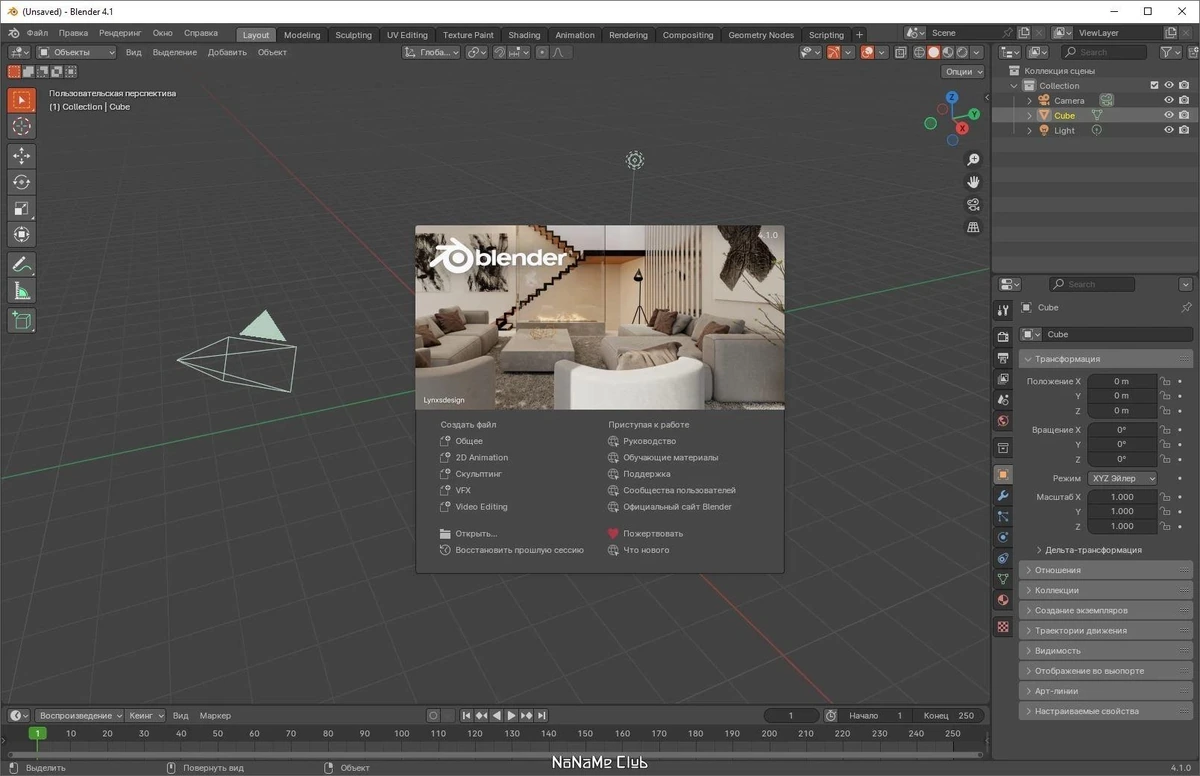Open the Edit menu
1200x776 pixels.
(x=73, y=33)
